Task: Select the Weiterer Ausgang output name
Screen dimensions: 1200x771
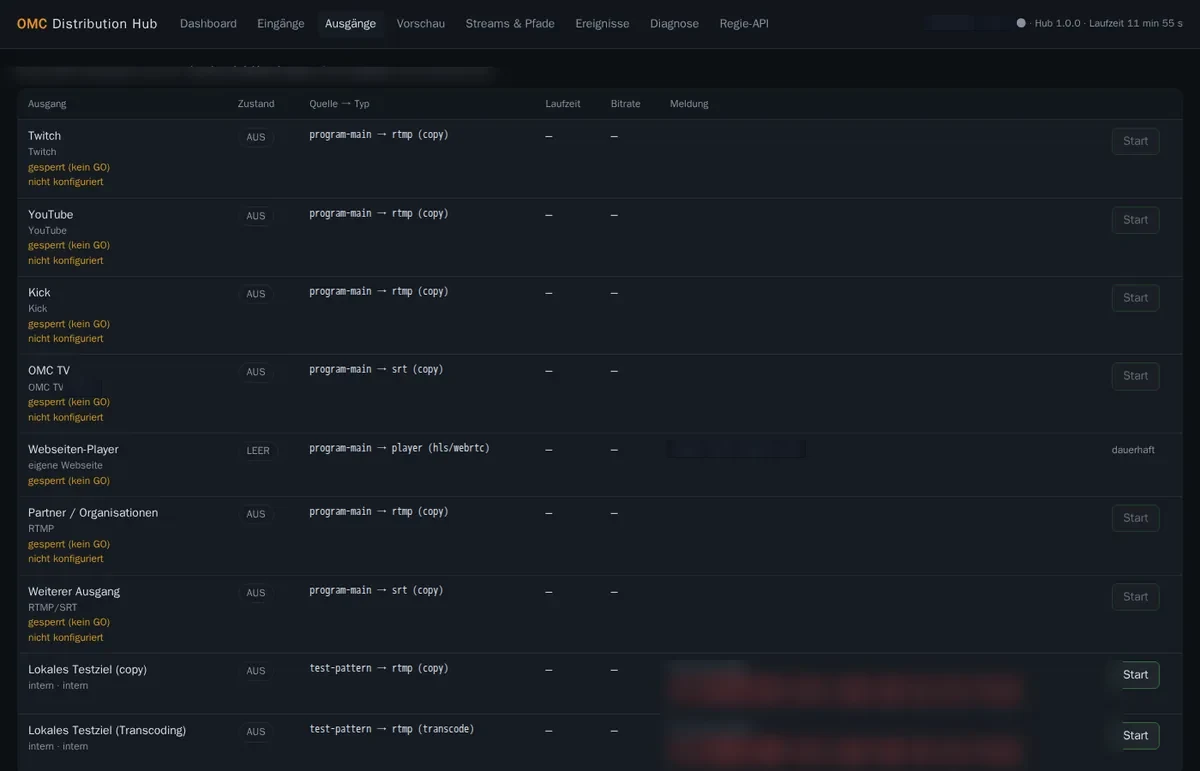Action: 74,592
